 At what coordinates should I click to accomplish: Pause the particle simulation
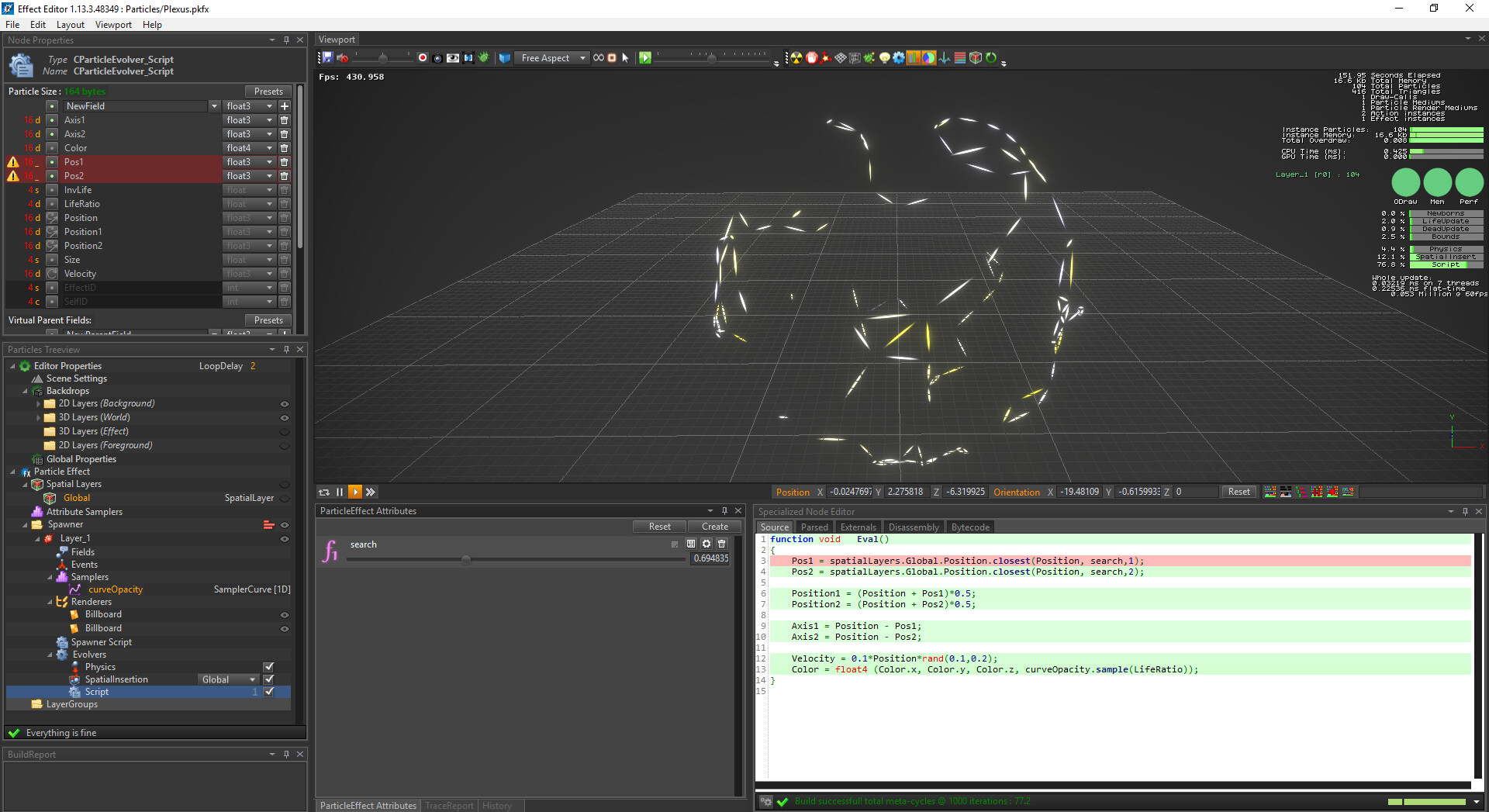[x=340, y=492]
